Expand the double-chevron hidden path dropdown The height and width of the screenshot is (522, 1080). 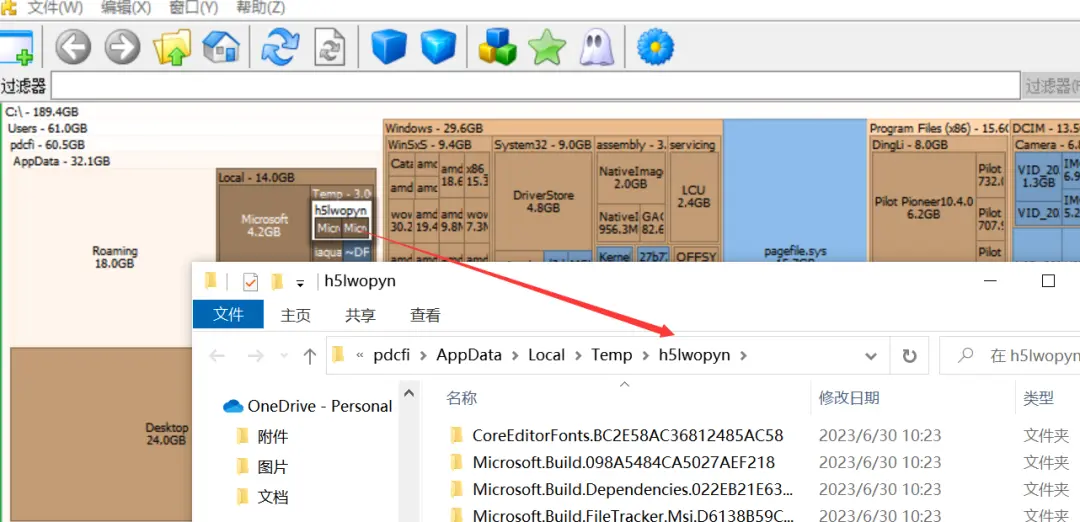point(360,355)
